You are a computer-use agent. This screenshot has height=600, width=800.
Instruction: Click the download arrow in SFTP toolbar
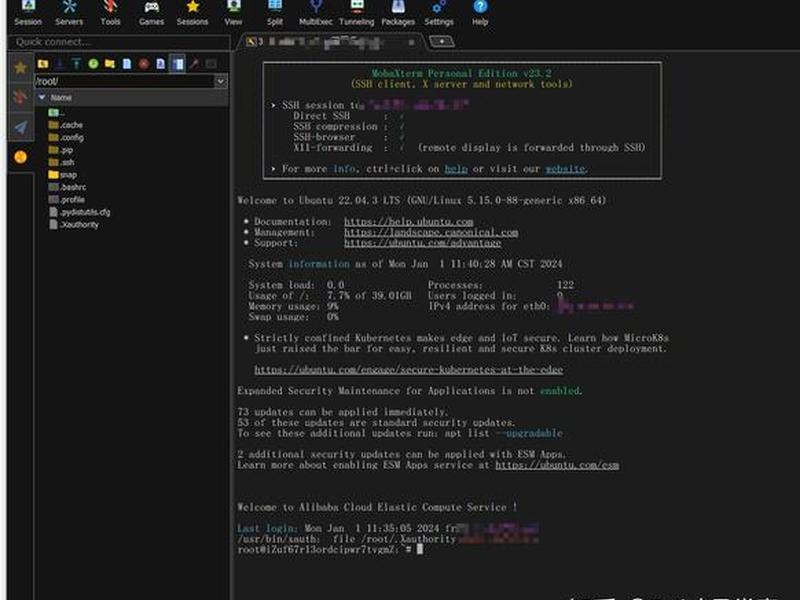click(x=60, y=64)
